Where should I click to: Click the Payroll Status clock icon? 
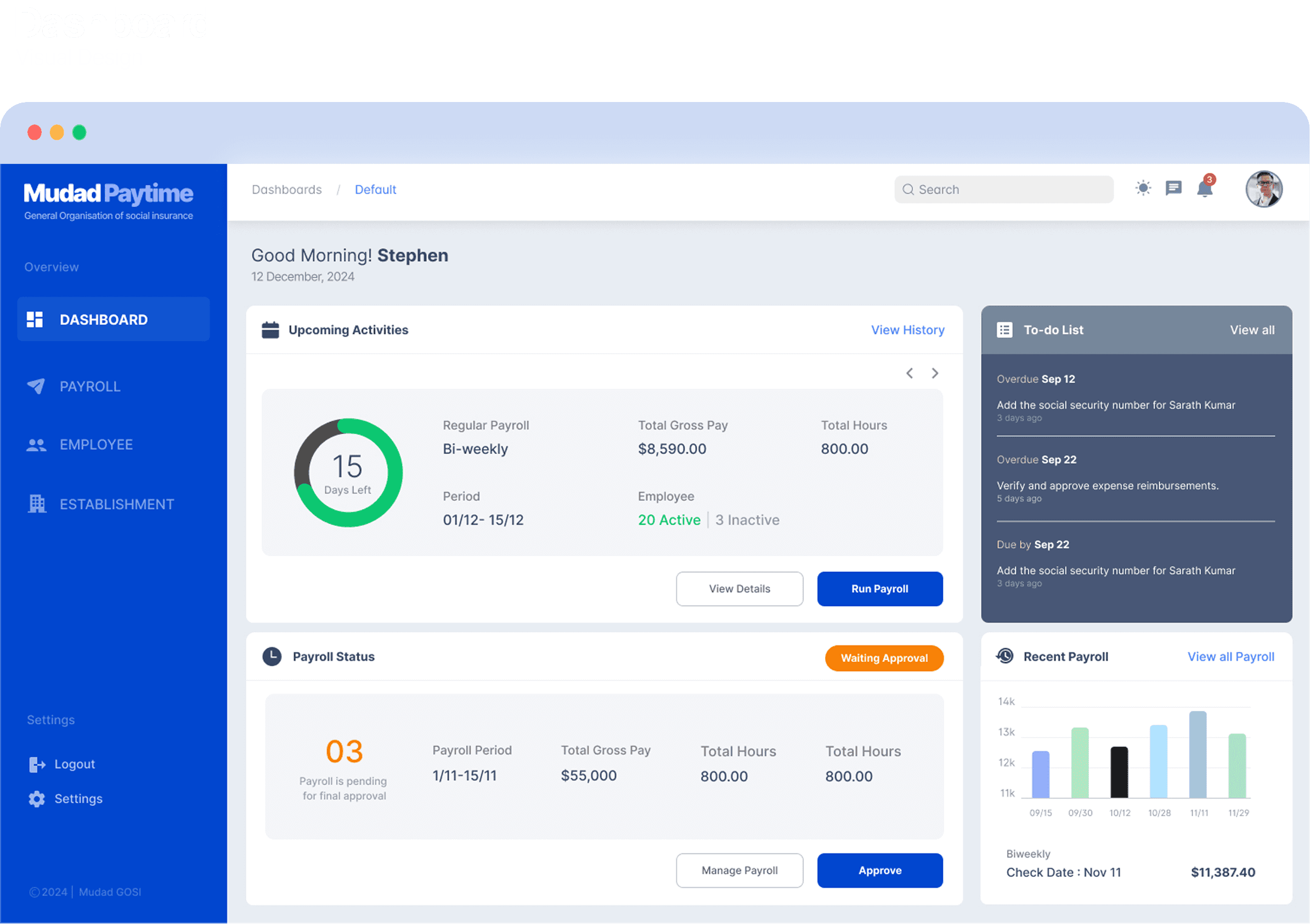coord(272,656)
